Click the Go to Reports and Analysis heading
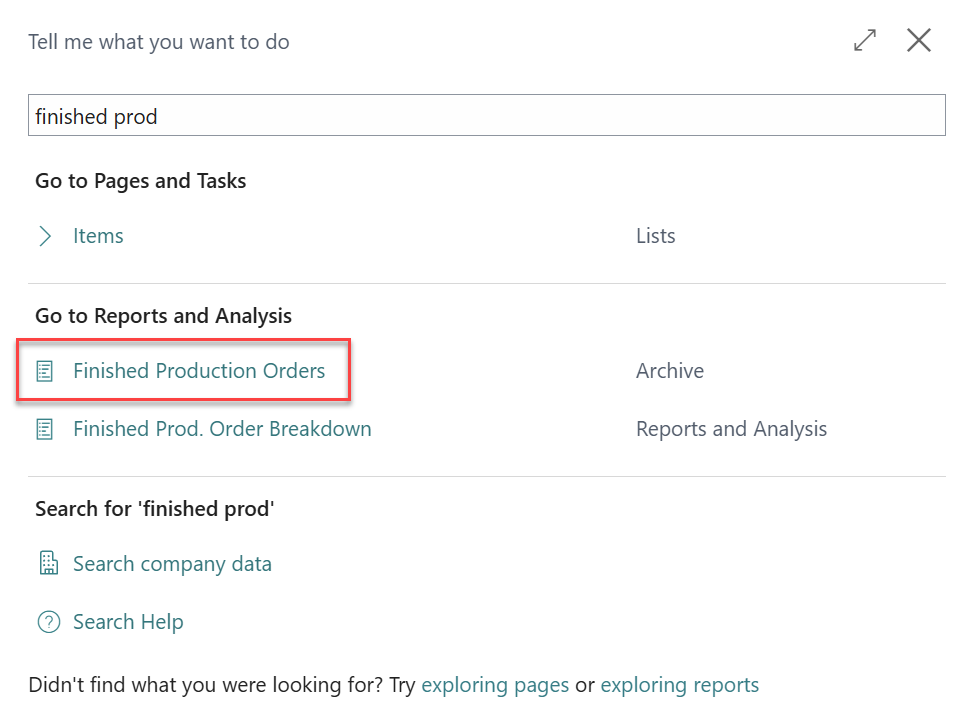The height and width of the screenshot is (706, 973). [163, 316]
